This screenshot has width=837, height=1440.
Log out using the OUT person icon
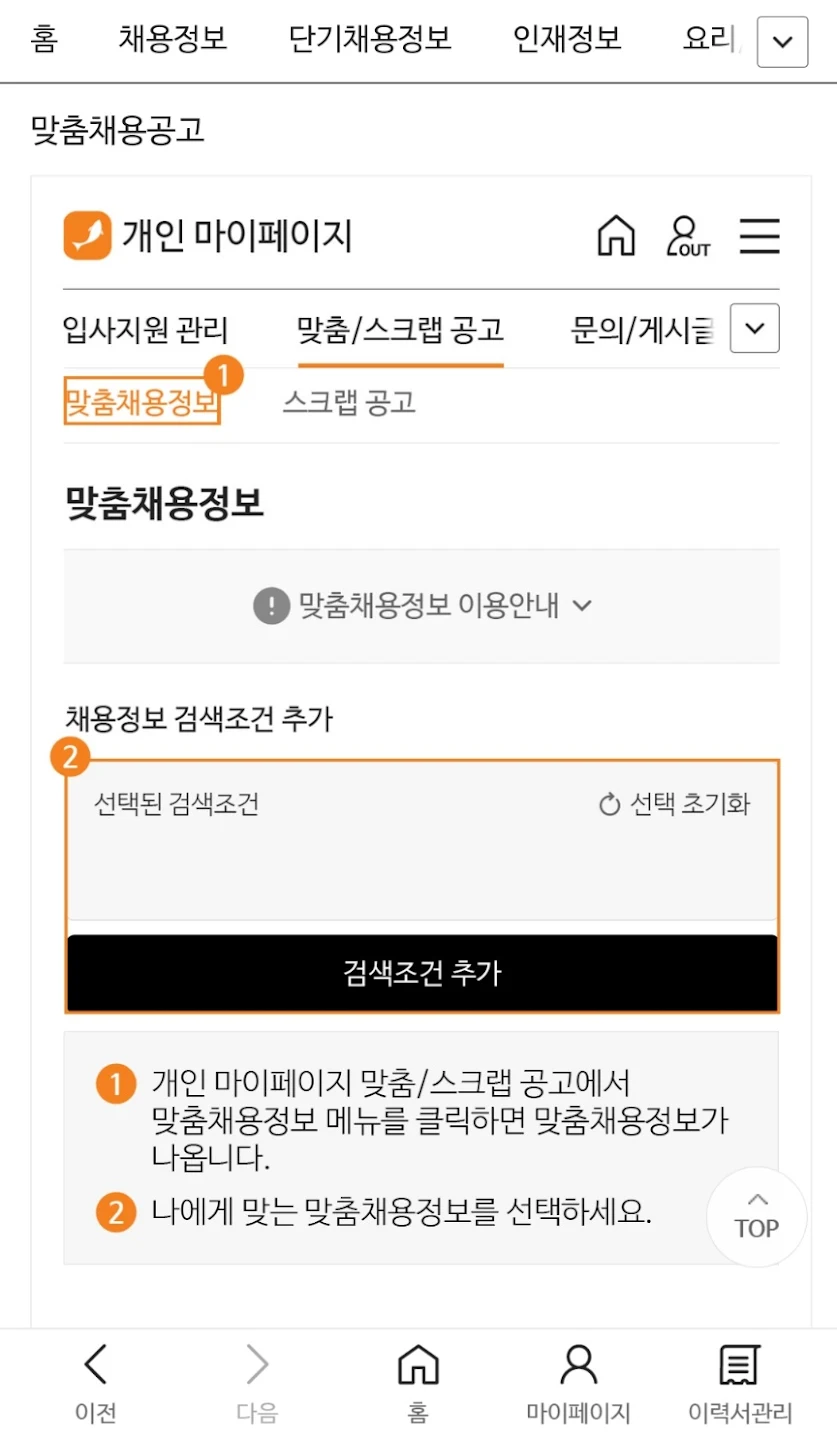(x=686, y=236)
